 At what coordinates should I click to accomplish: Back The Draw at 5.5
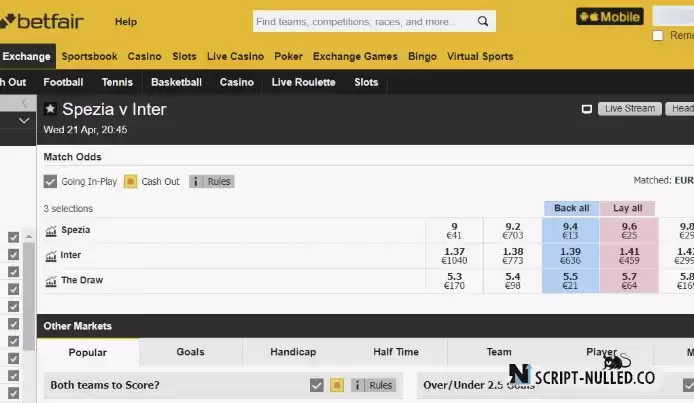point(571,281)
